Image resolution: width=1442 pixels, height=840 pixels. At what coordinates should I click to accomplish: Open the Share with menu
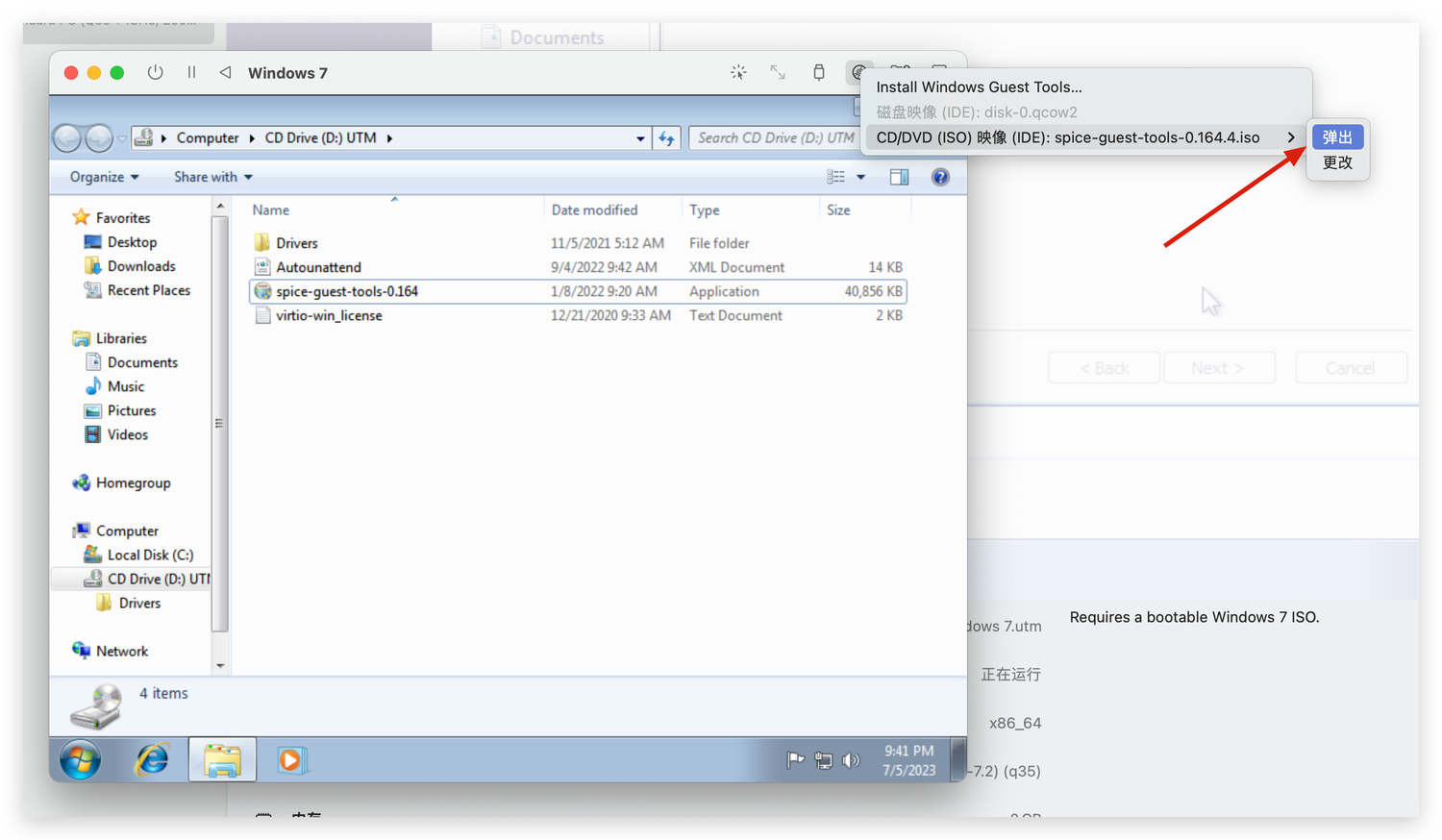tap(213, 177)
